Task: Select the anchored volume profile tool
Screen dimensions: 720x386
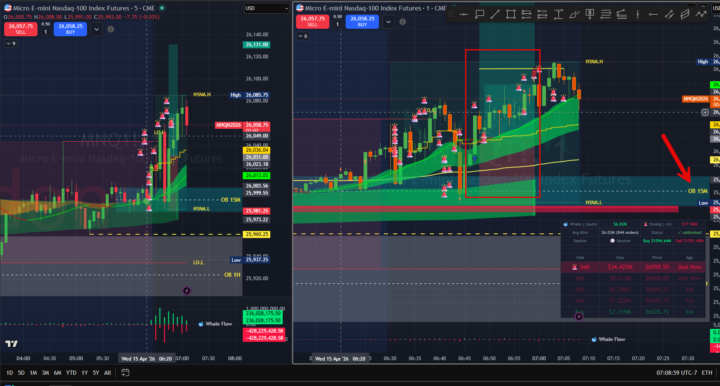Action: [x=590, y=15]
